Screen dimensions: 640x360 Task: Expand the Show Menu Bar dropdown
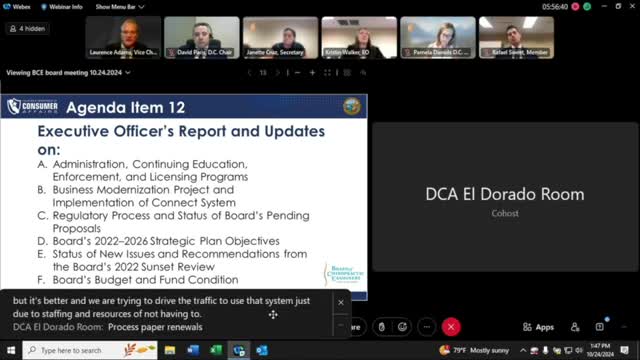click(x=120, y=7)
